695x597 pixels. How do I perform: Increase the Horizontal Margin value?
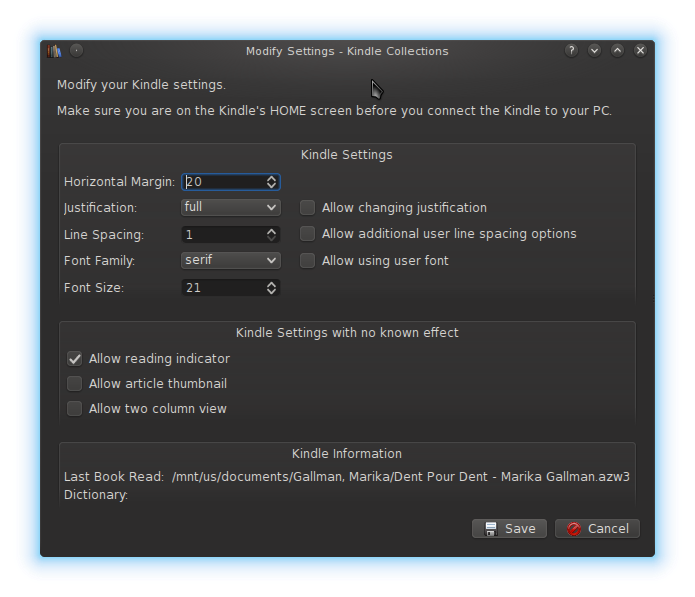pyautogui.click(x=272, y=178)
